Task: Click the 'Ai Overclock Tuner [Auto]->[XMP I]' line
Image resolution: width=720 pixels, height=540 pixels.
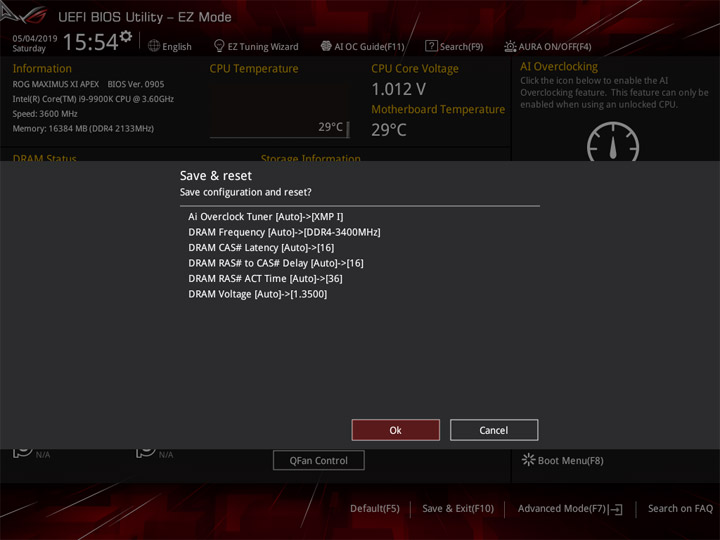Action: pyautogui.click(x=265, y=217)
